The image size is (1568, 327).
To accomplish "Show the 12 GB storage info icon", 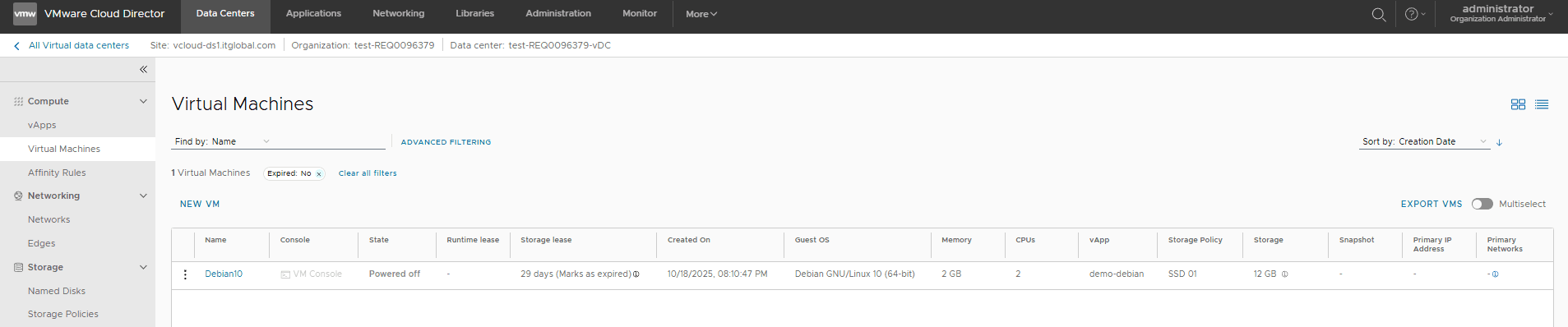I will coord(1284,274).
